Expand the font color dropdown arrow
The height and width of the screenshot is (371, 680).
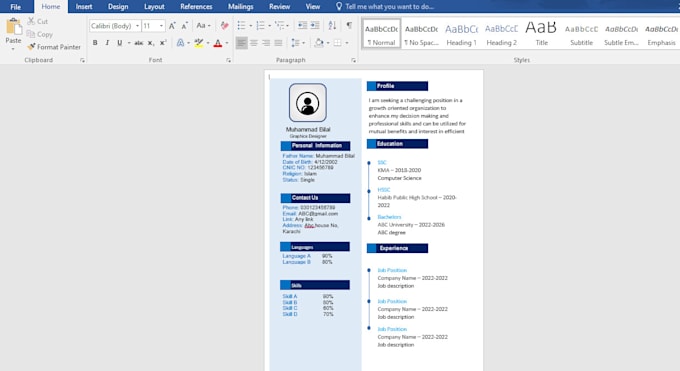point(226,43)
